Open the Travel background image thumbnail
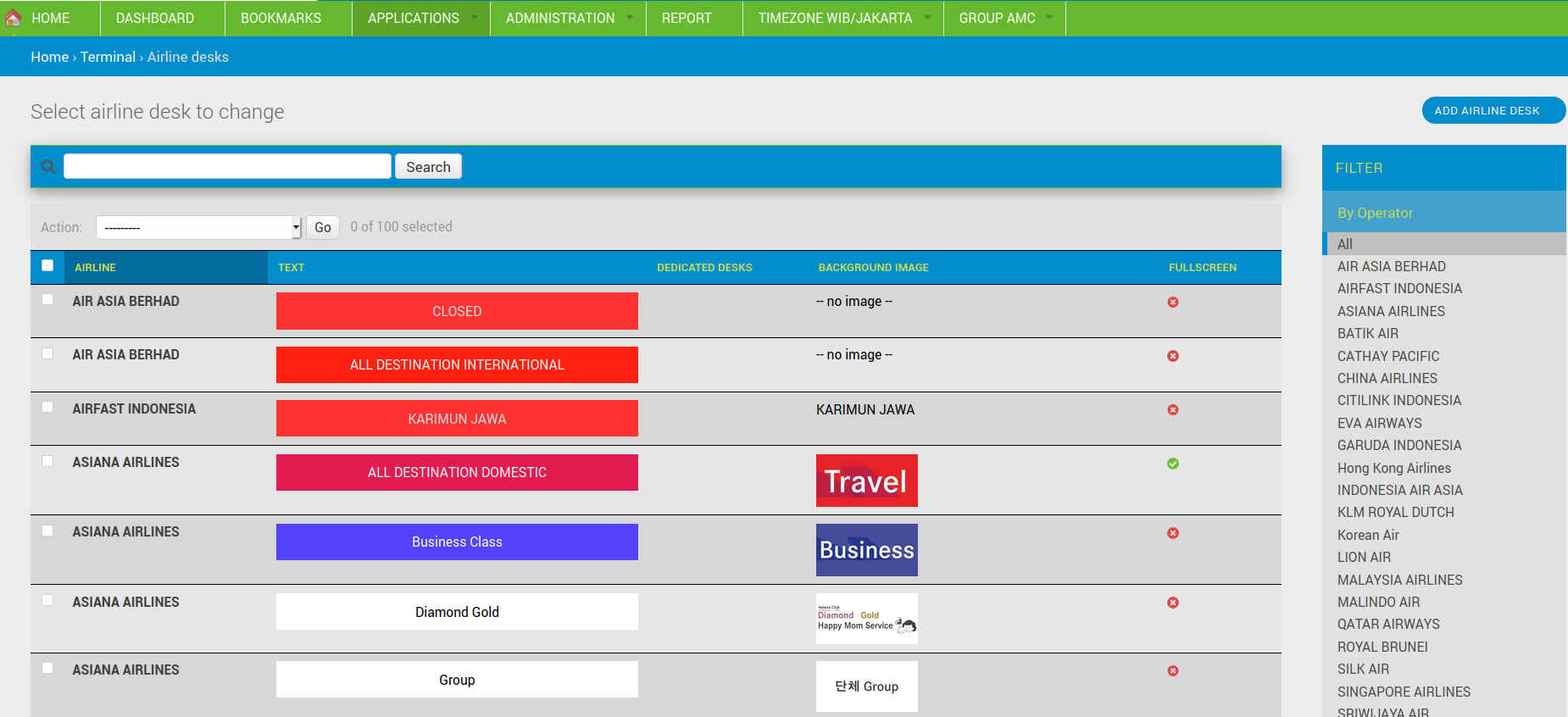Image resolution: width=1568 pixels, height=717 pixels. (x=866, y=481)
